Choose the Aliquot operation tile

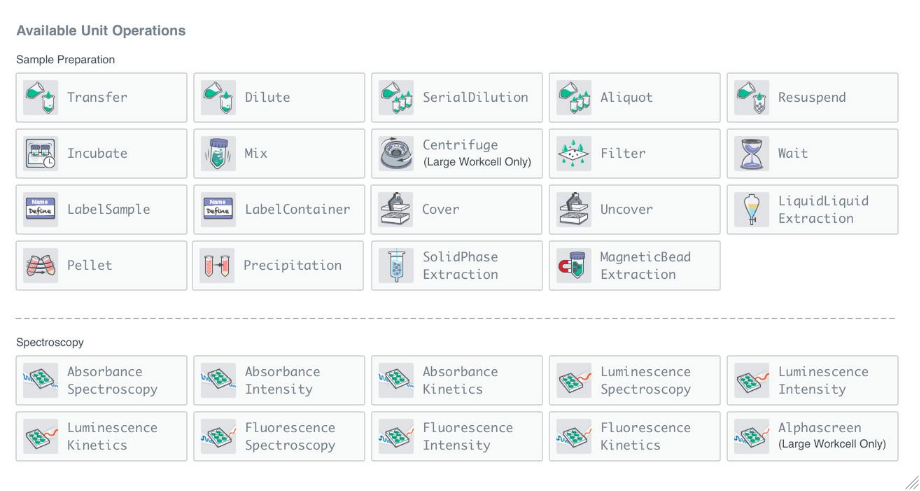click(635, 97)
